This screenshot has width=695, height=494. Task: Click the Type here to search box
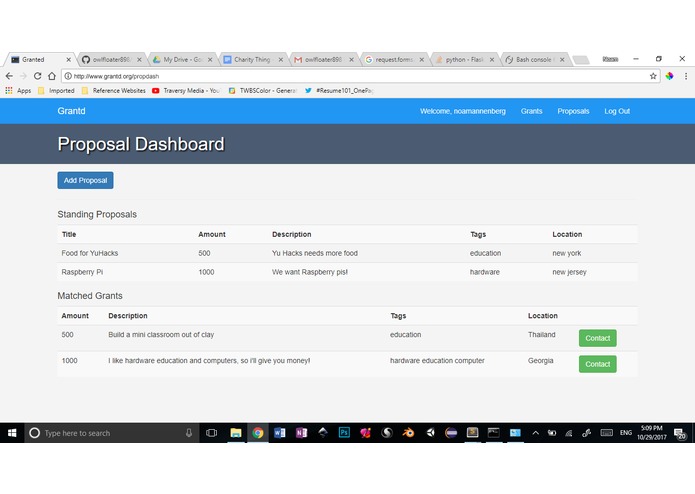tap(113, 433)
